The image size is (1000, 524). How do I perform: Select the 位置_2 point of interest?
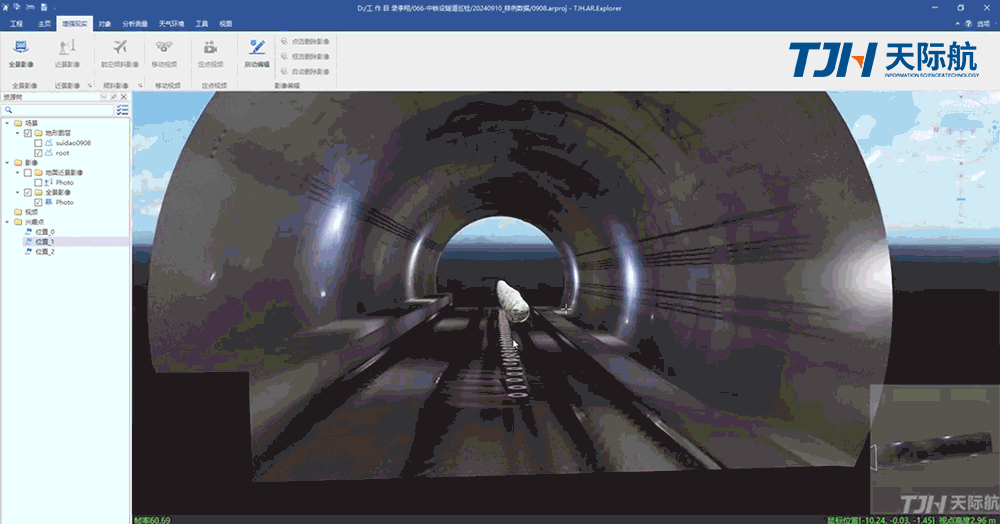click(x=44, y=252)
